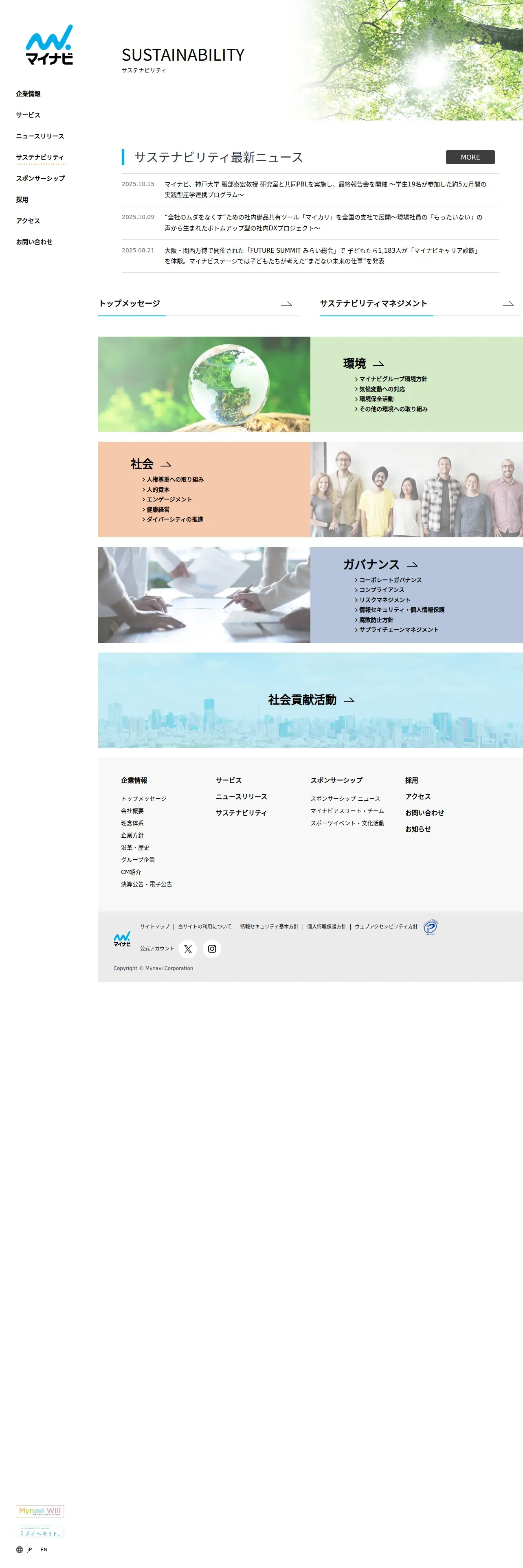Open 腐敗防止方針 link
The image size is (523, 1568).
coord(376,620)
